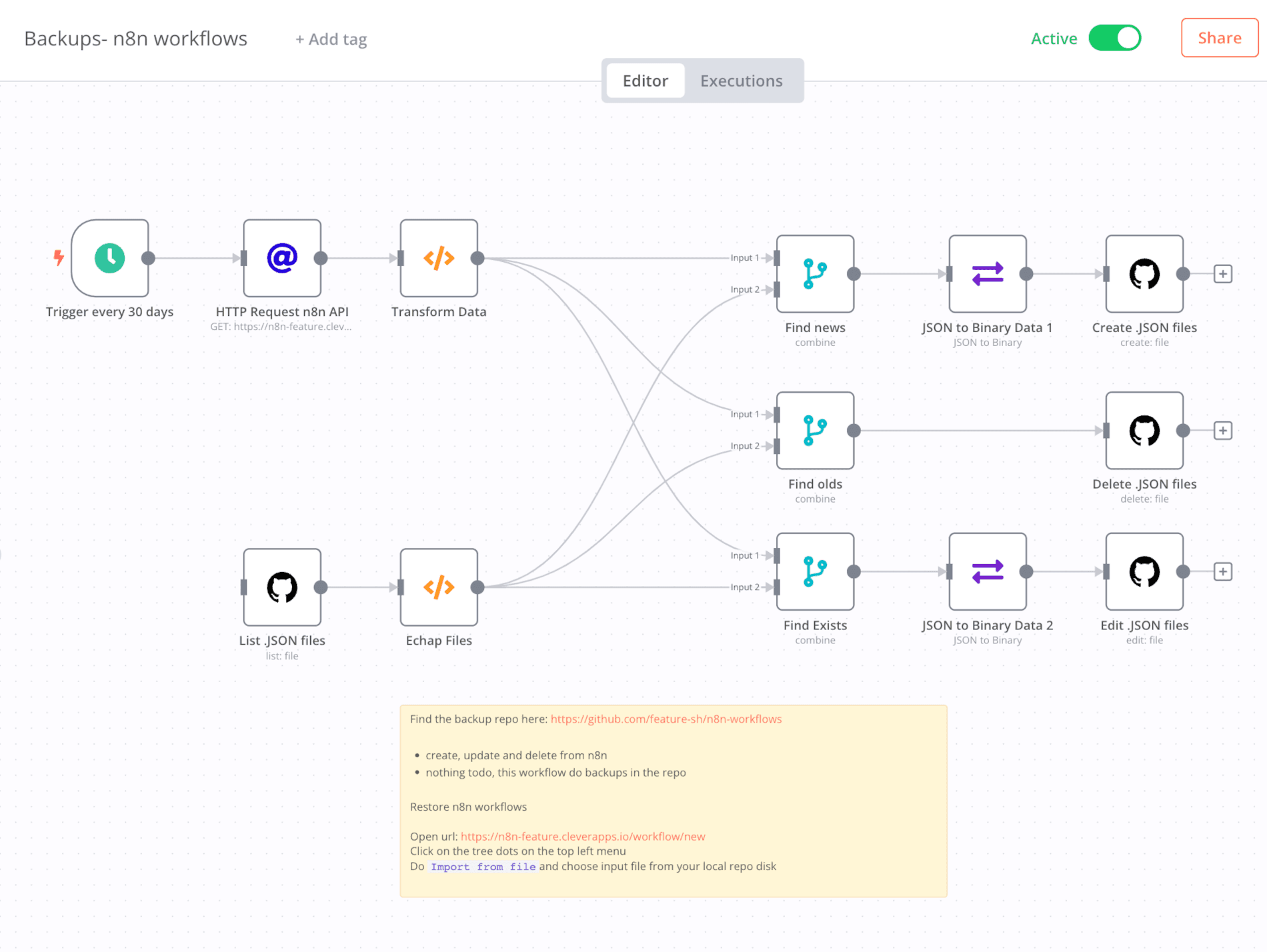Click the Input 2 label of Find Exists

click(744, 587)
